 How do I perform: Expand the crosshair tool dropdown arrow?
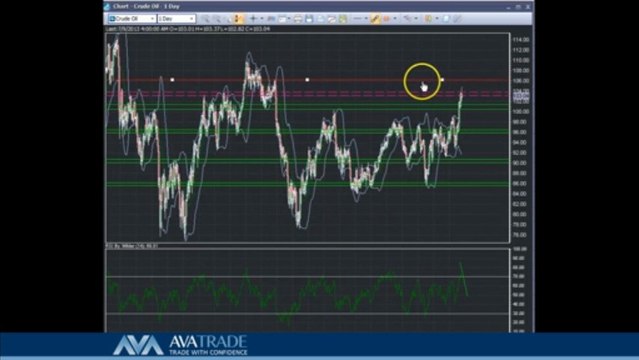click(x=262, y=19)
